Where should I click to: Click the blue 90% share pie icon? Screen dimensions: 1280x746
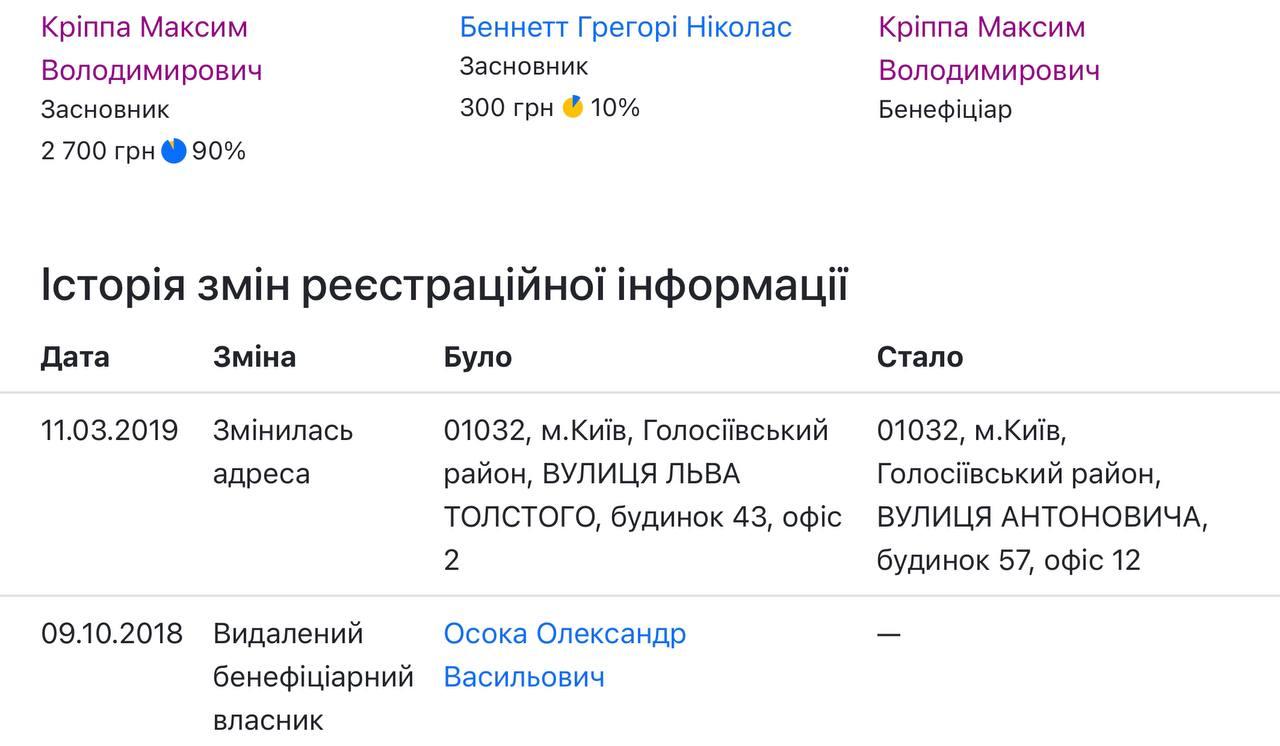click(x=174, y=151)
